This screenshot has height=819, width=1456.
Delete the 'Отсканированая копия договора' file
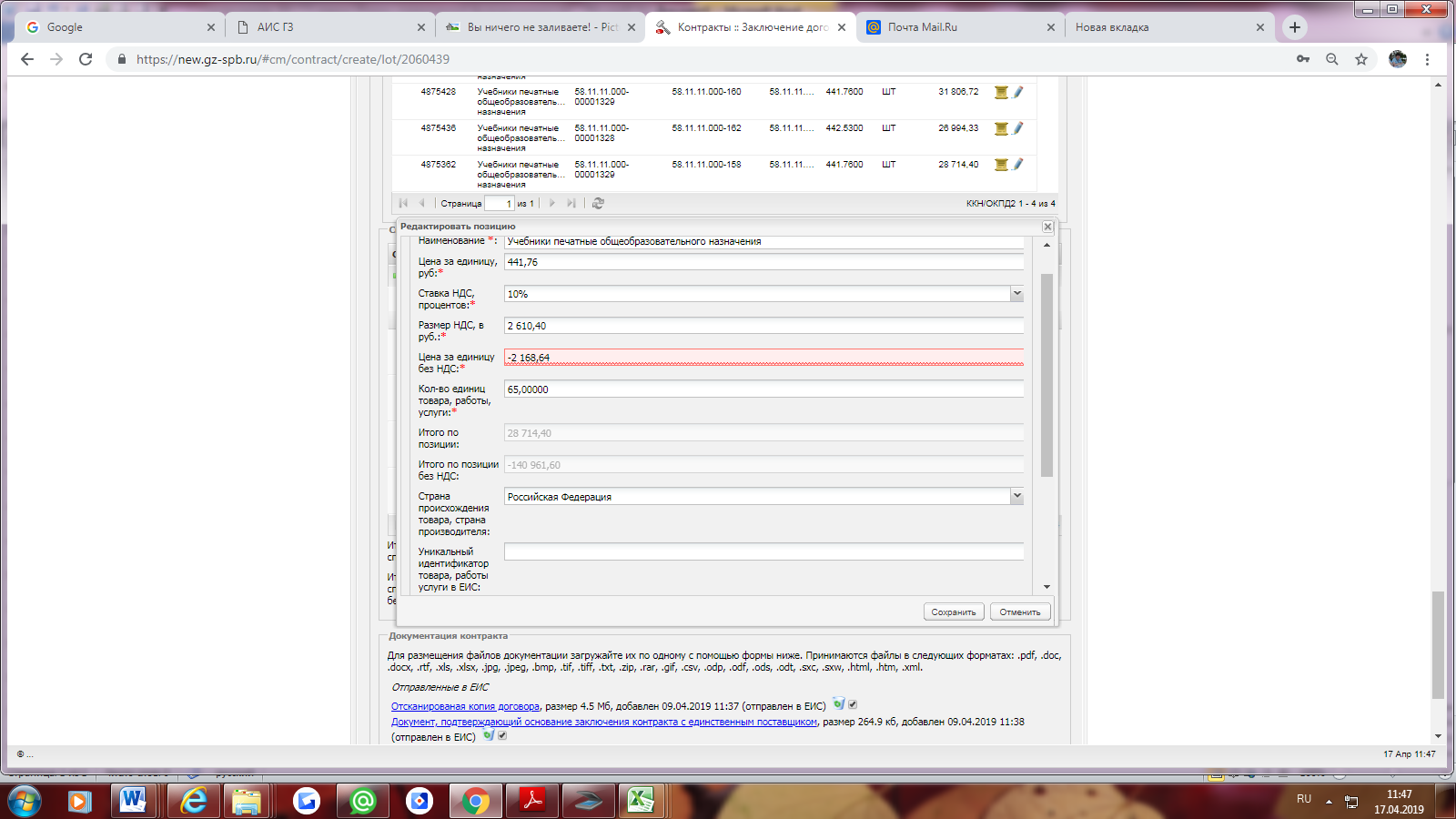tap(839, 703)
